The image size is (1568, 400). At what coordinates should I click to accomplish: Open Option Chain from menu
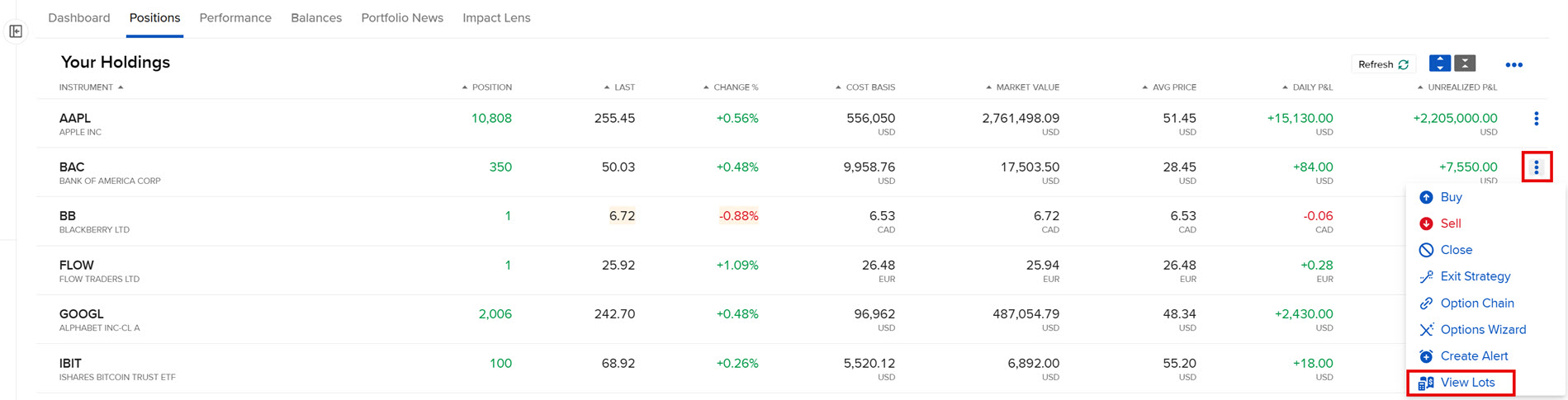click(1476, 303)
